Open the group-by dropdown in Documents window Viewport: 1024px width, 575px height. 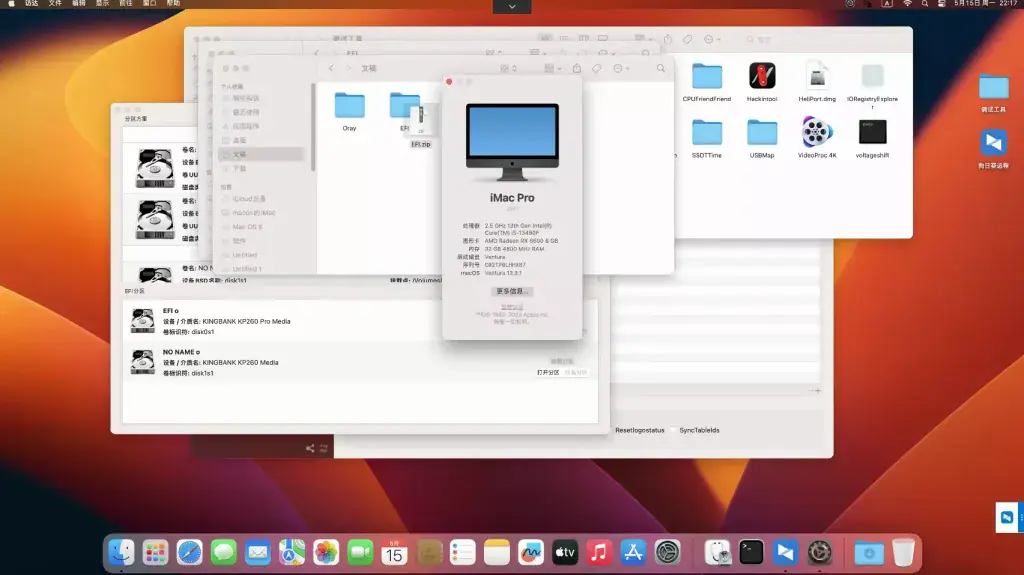tap(552, 68)
